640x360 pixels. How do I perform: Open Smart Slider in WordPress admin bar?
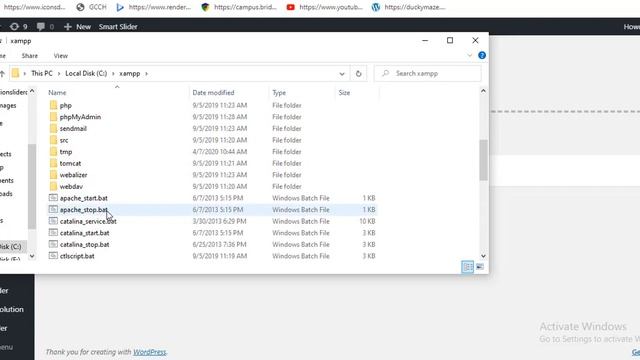118,27
